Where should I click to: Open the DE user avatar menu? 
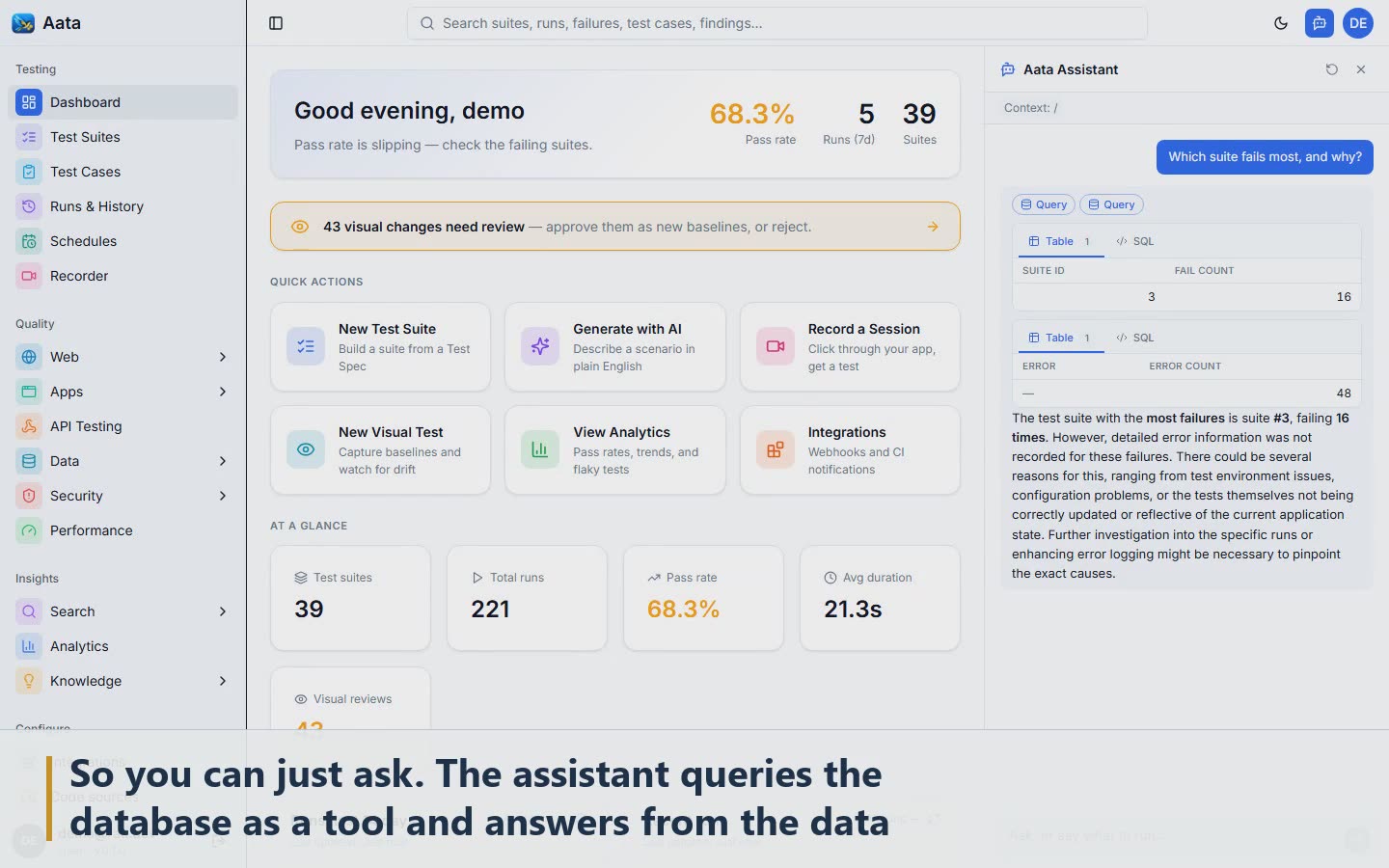click(x=1358, y=23)
